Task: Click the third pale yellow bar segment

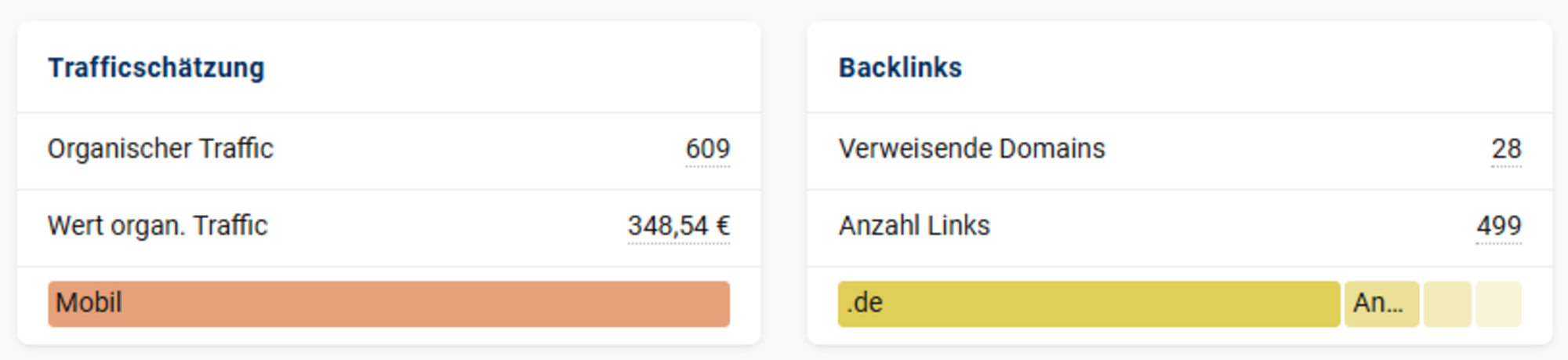Action: click(x=1447, y=304)
